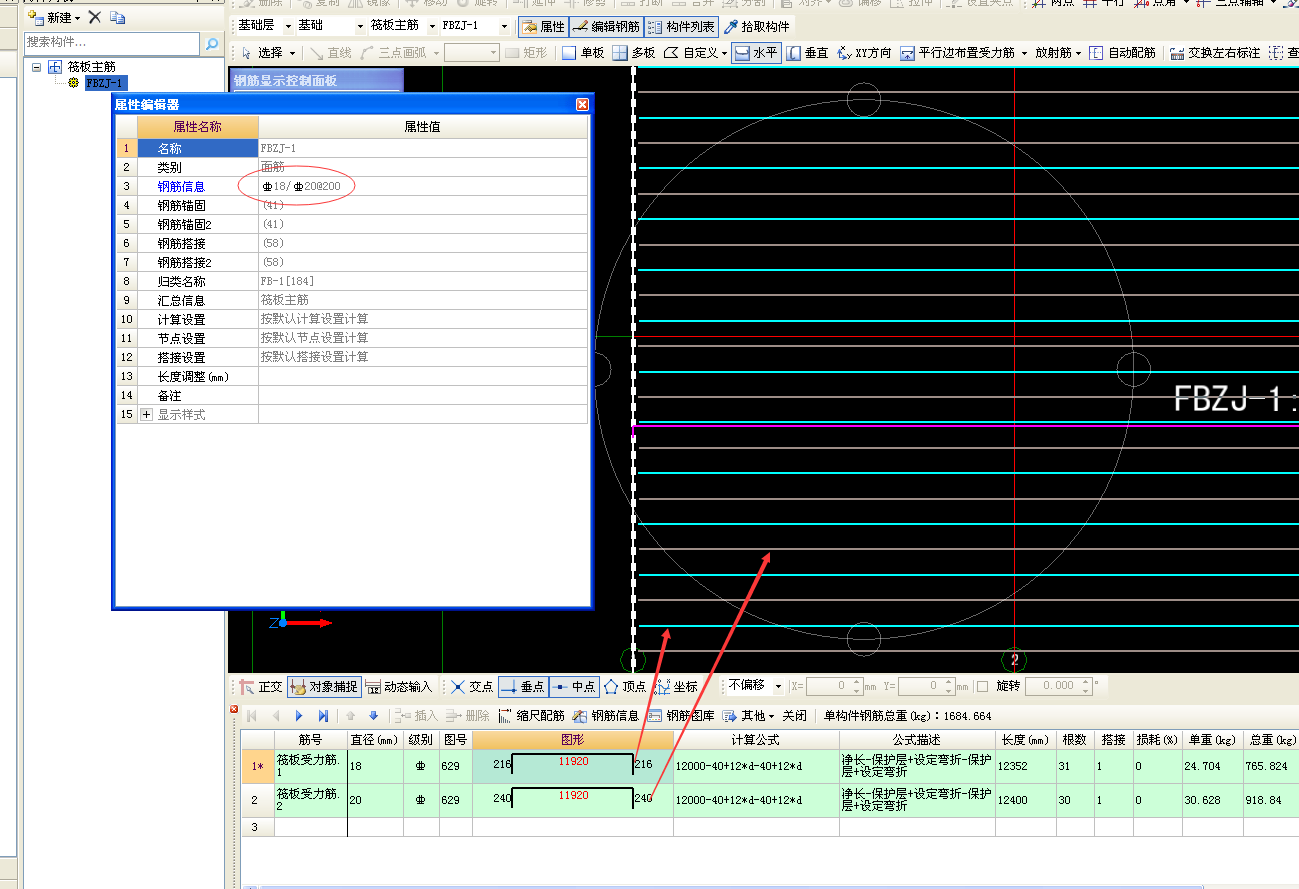Click the 长度调整(mm) property value cell

pos(423,376)
